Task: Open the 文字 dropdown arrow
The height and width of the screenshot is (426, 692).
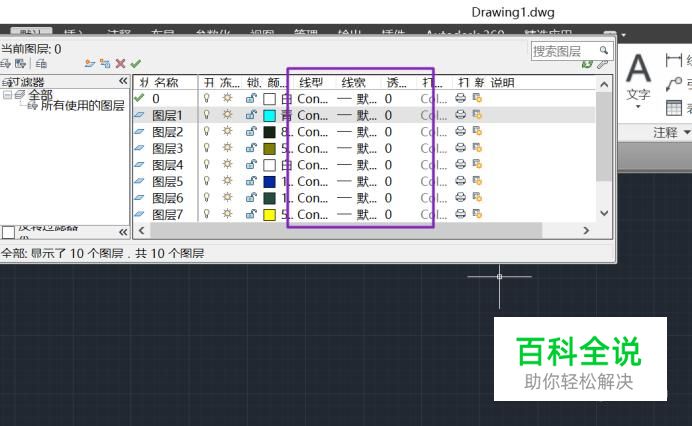Action: click(638, 107)
